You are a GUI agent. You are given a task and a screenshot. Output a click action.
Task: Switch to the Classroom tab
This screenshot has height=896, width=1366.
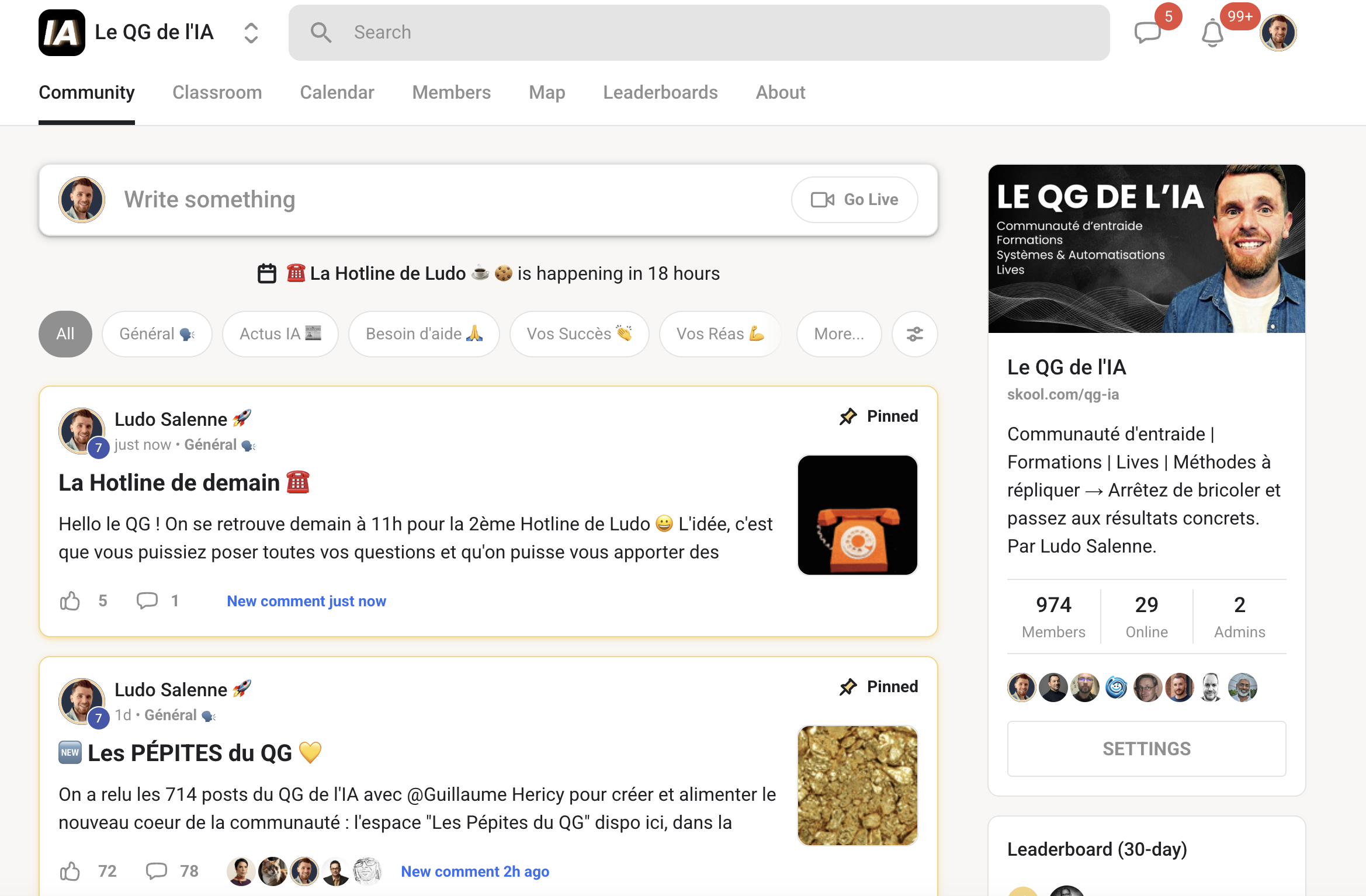[x=217, y=92]
